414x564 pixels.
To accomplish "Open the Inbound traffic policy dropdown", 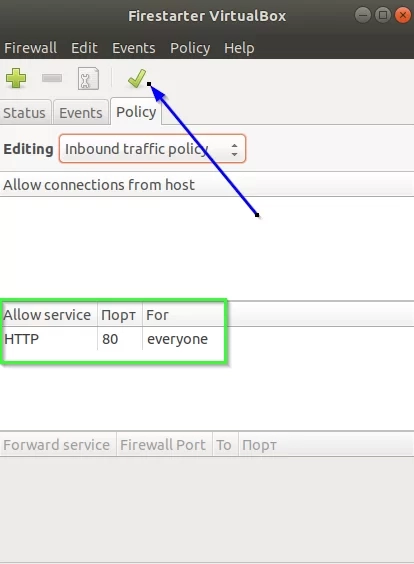I will pyautogui.click(x=152, y=149).
